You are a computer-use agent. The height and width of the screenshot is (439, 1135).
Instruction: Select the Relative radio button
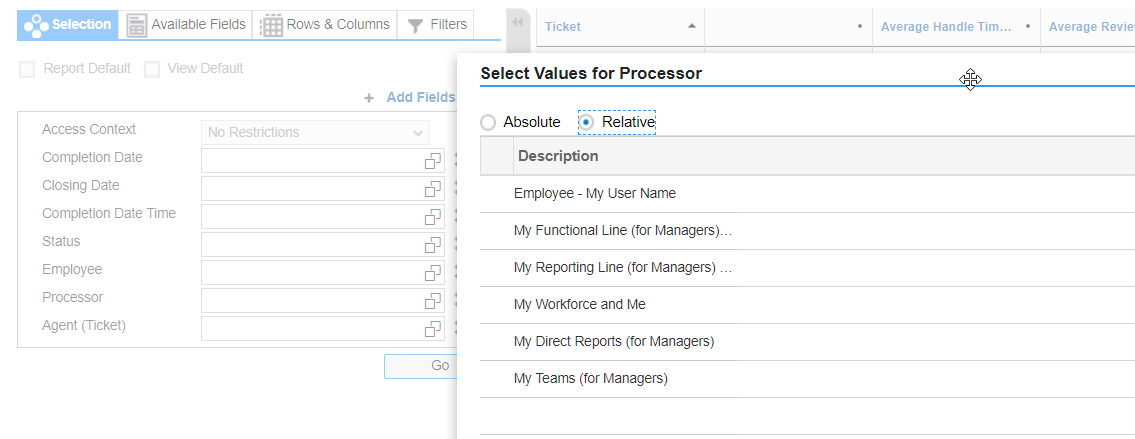pos(587,123)
